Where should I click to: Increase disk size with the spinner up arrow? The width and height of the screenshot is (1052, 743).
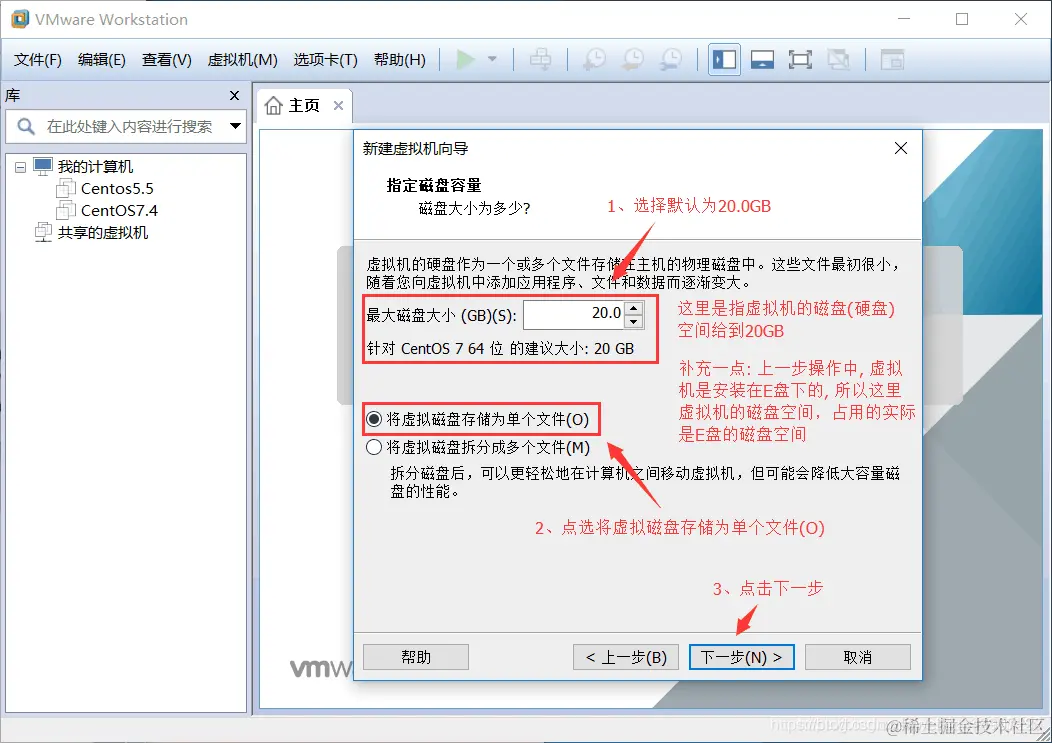pyautogui.click(x=634, y=309)
